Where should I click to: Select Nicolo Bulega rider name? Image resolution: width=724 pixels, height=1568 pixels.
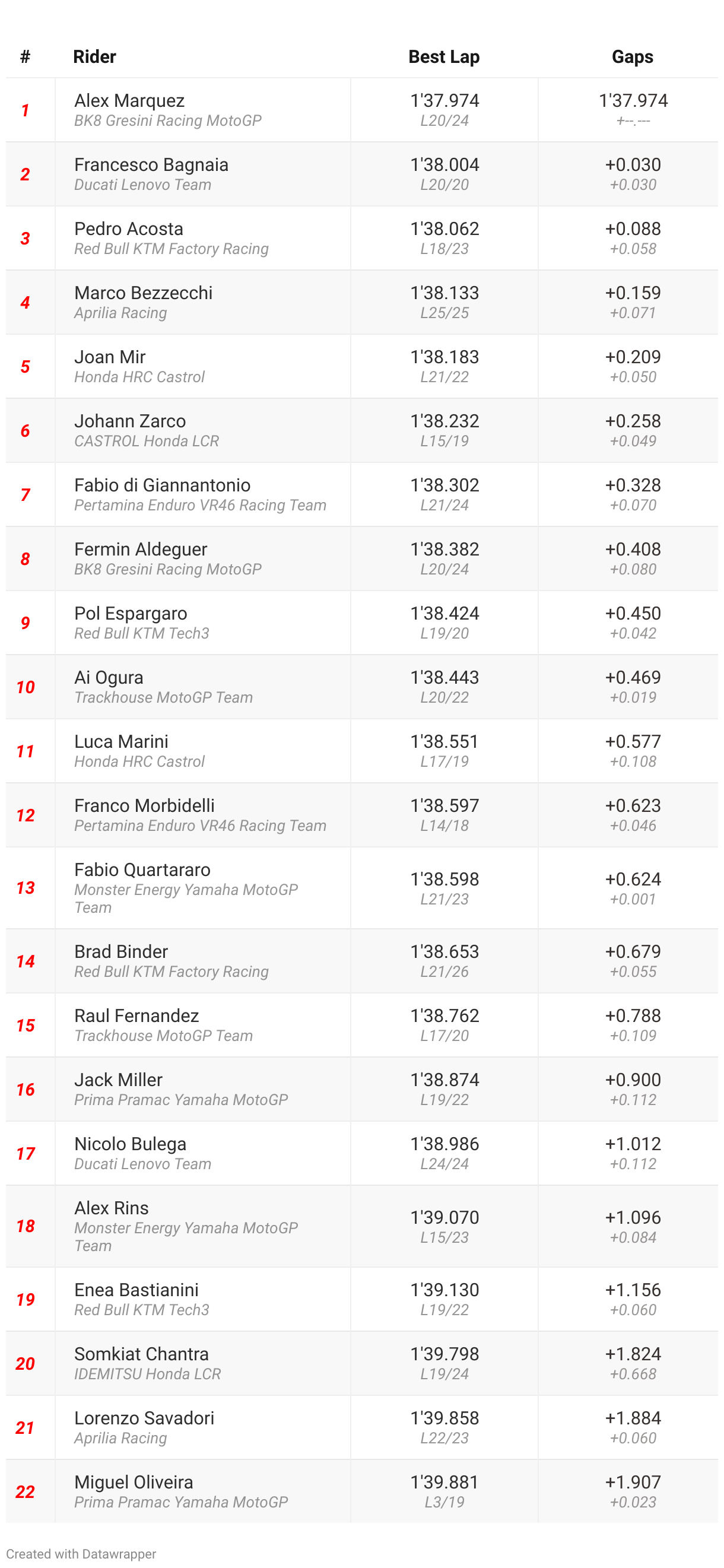click(130, 1144)
